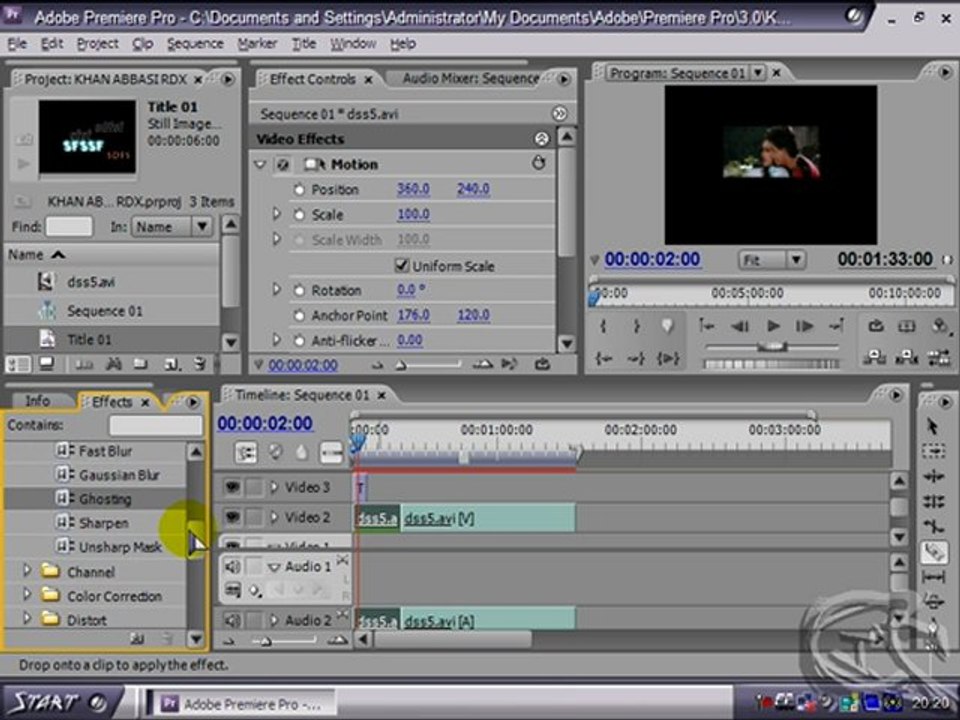Select the Rate Stretch tool

932,526
